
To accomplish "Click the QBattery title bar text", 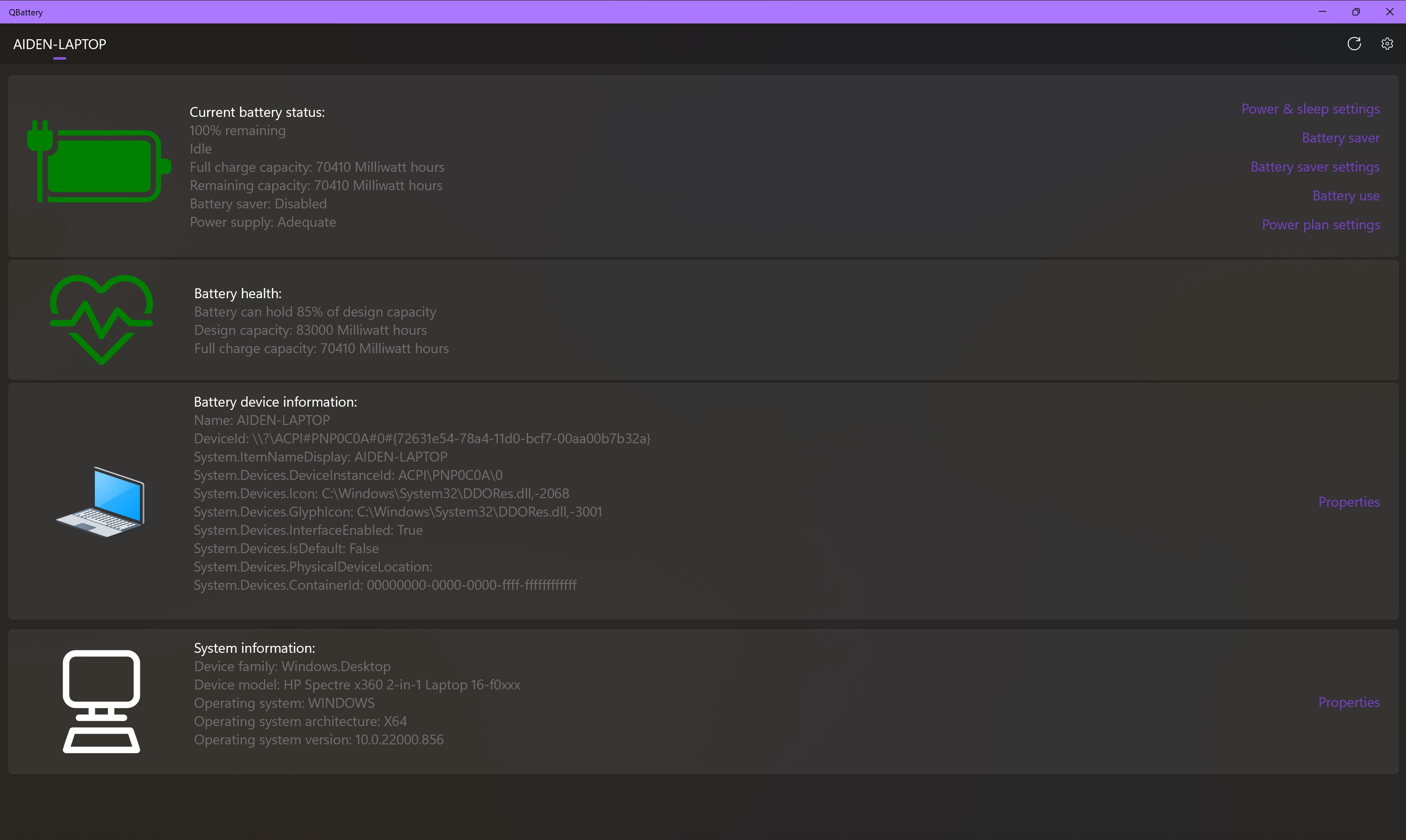I will click(x=26, y=12).
